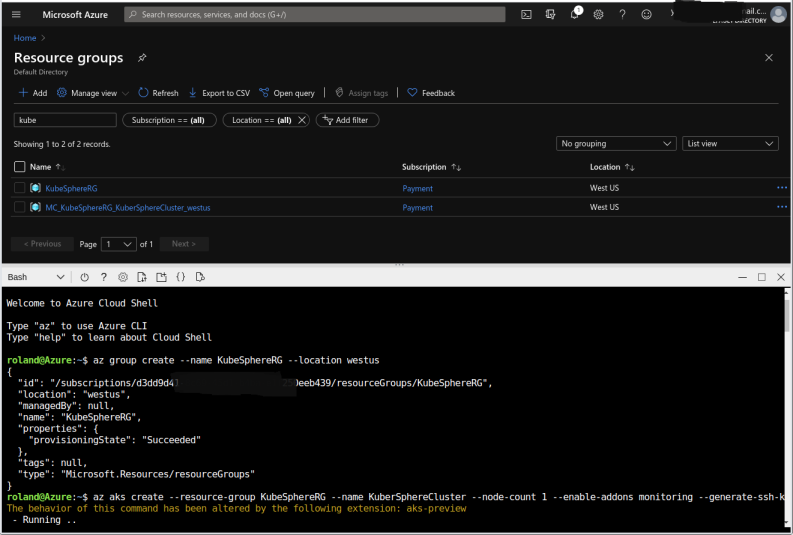The height and width of the screenshot is (535, 793).
Task: Pin the Resource groups page
Action: (x=142, y=58)
